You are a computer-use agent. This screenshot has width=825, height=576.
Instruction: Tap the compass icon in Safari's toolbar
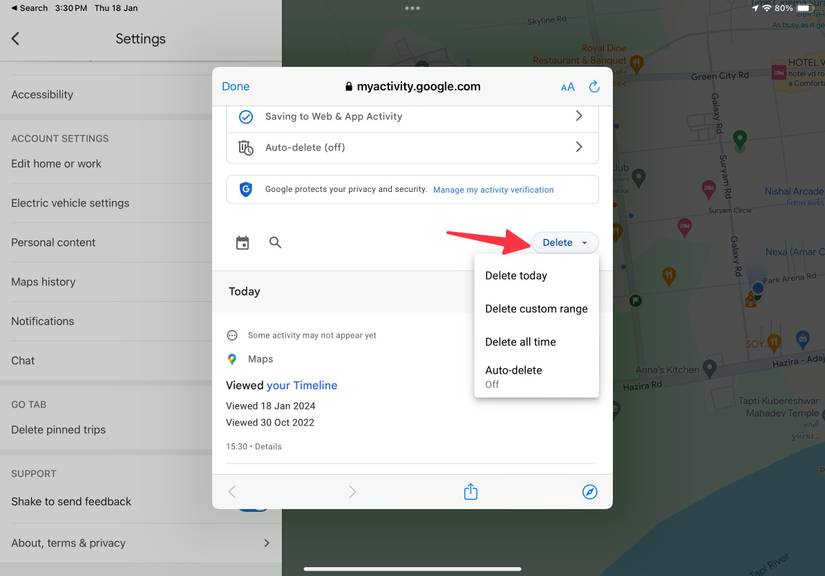tap(589, 491)
